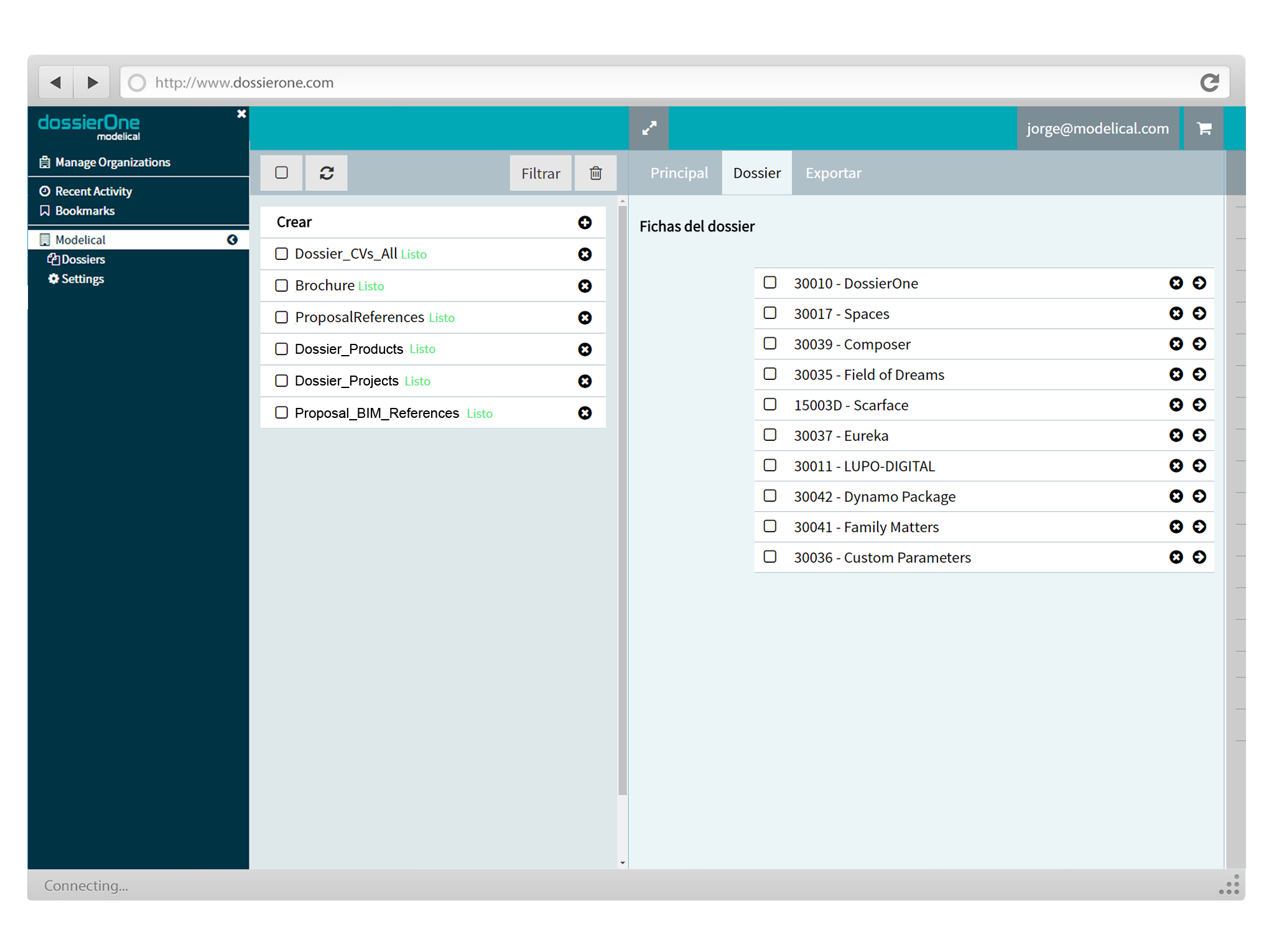Remove Dossier_Projects with its X icon

point(585,381)
